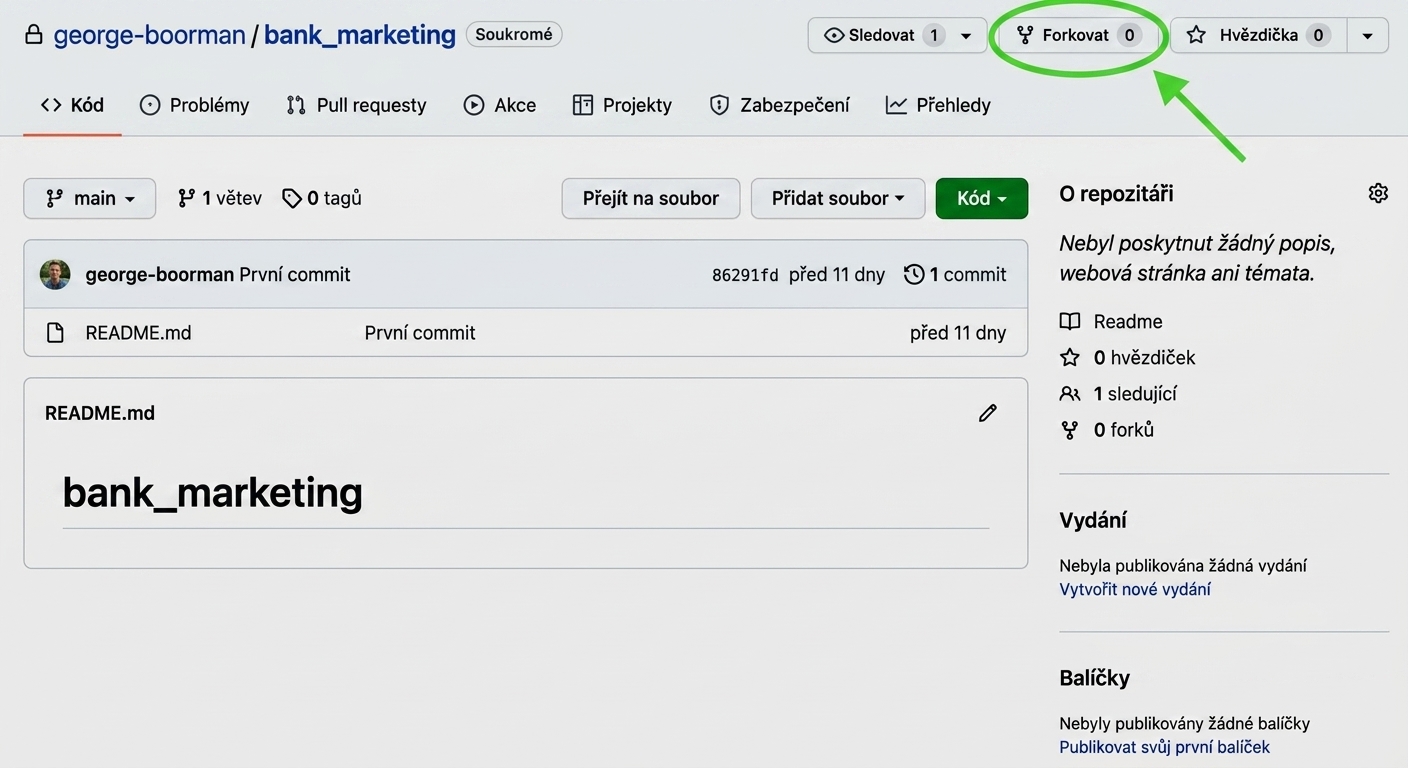Switch to the Kód tab
The image size is (1408, 768).
click(72, 105)
